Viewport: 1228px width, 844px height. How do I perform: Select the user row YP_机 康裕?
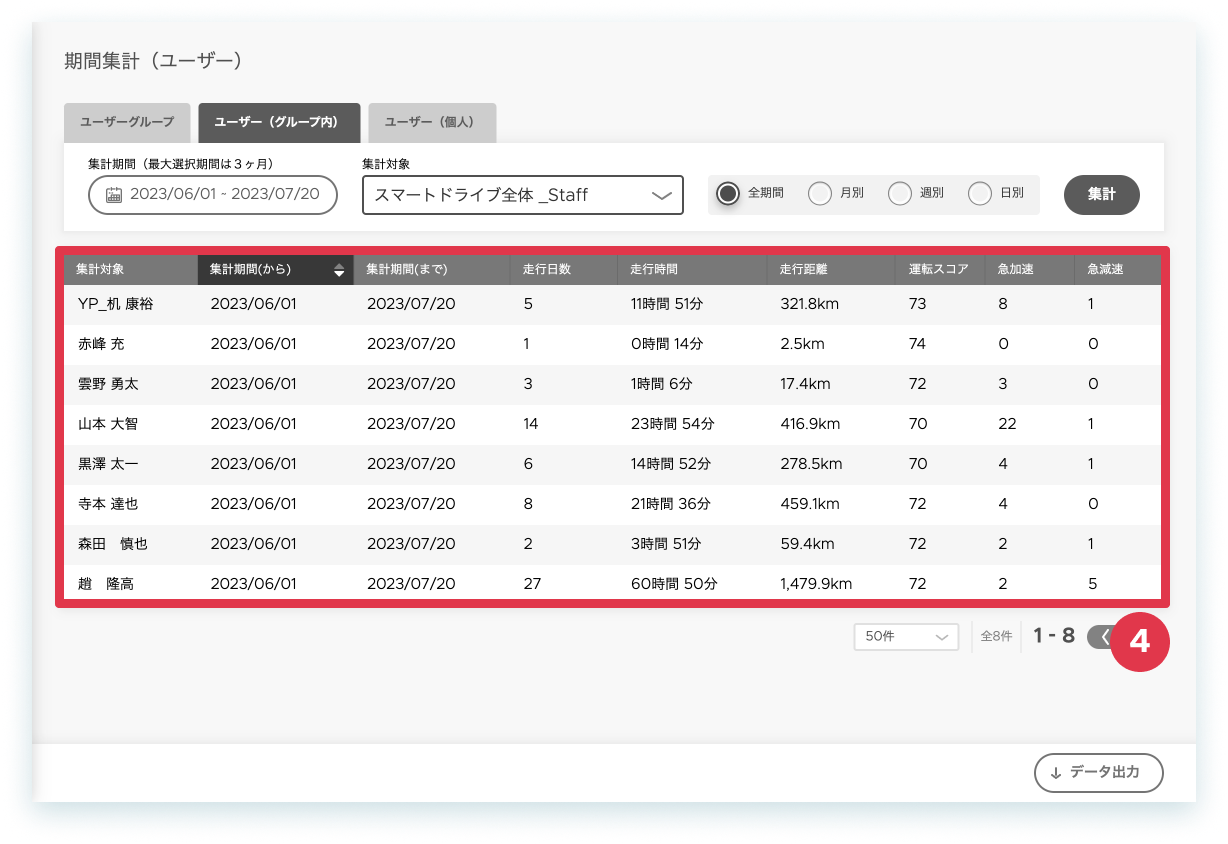point(612,304)
